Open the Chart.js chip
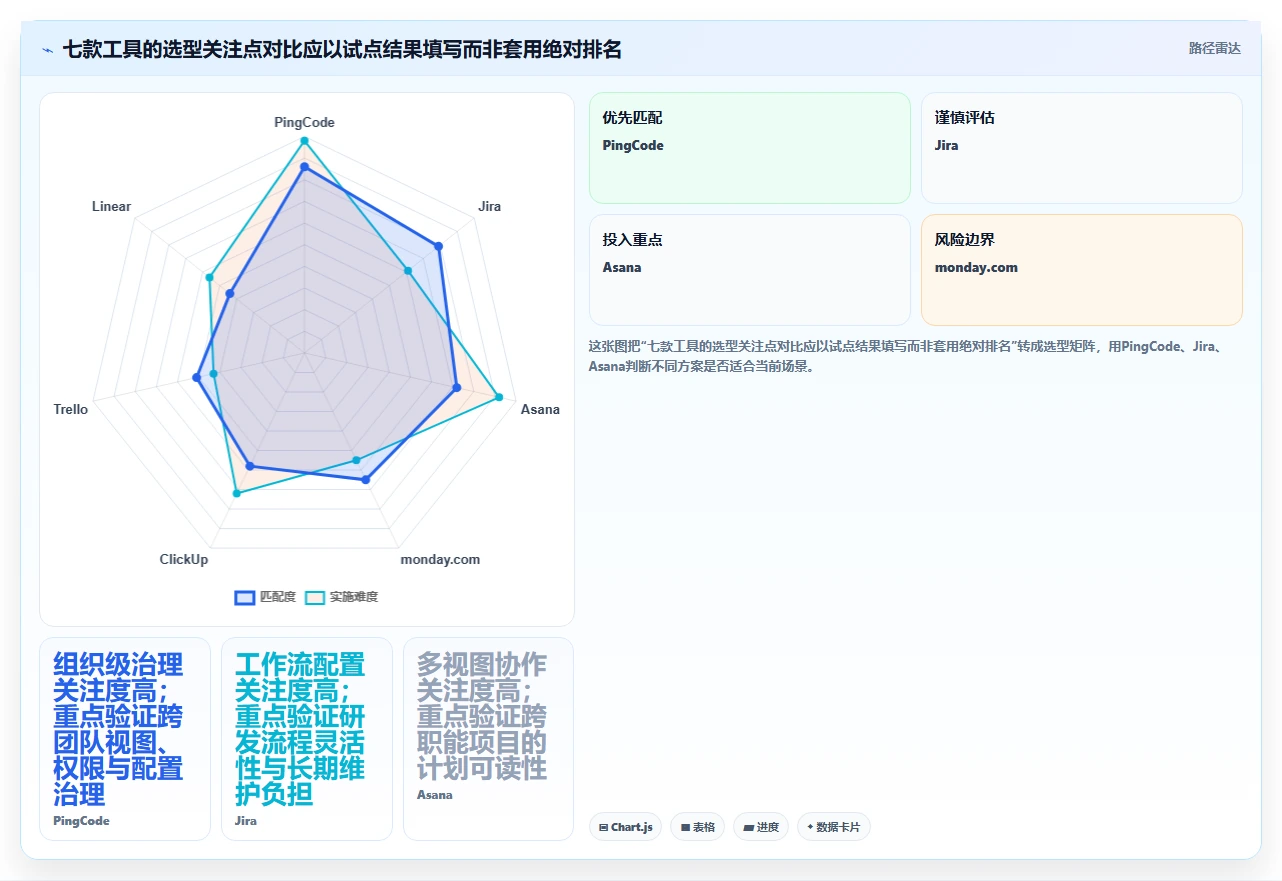The width and height of the screenshot is (1282, 881). (x=625, y=827)
